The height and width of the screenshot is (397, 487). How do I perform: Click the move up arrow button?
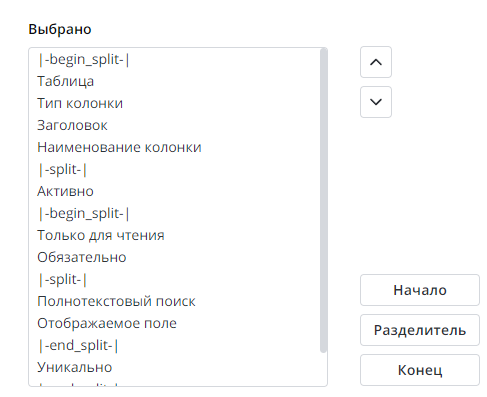376,62
